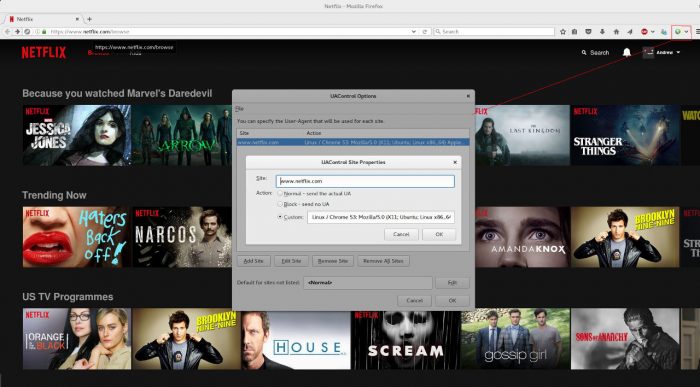The width and height of the screenshot is (700, 387).
Task: Click Cancel in Site Properties dialog
Action: point(401,234)
